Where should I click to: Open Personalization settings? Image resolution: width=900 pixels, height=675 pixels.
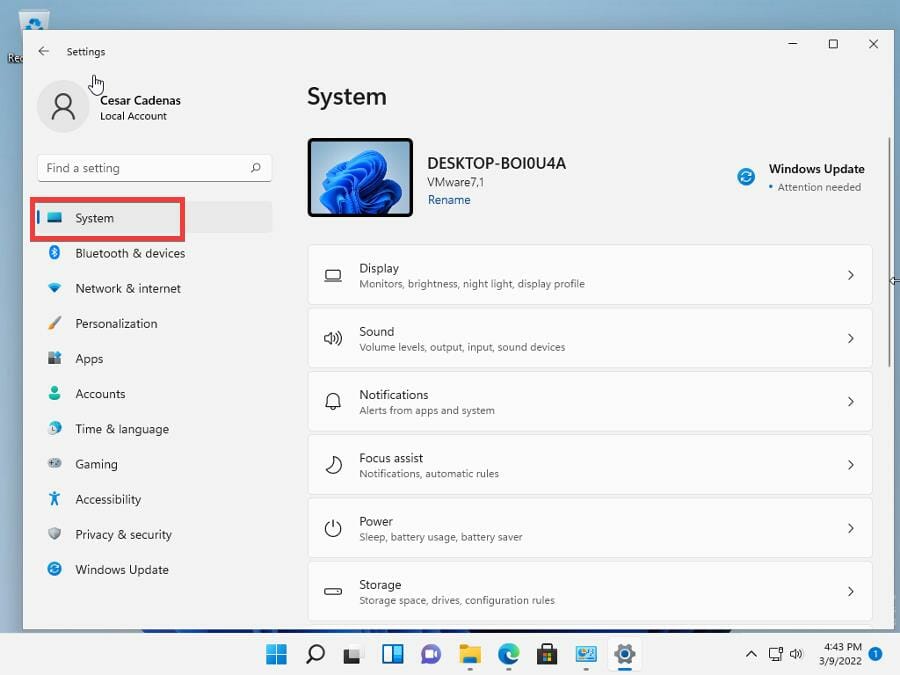pos(154,323)
